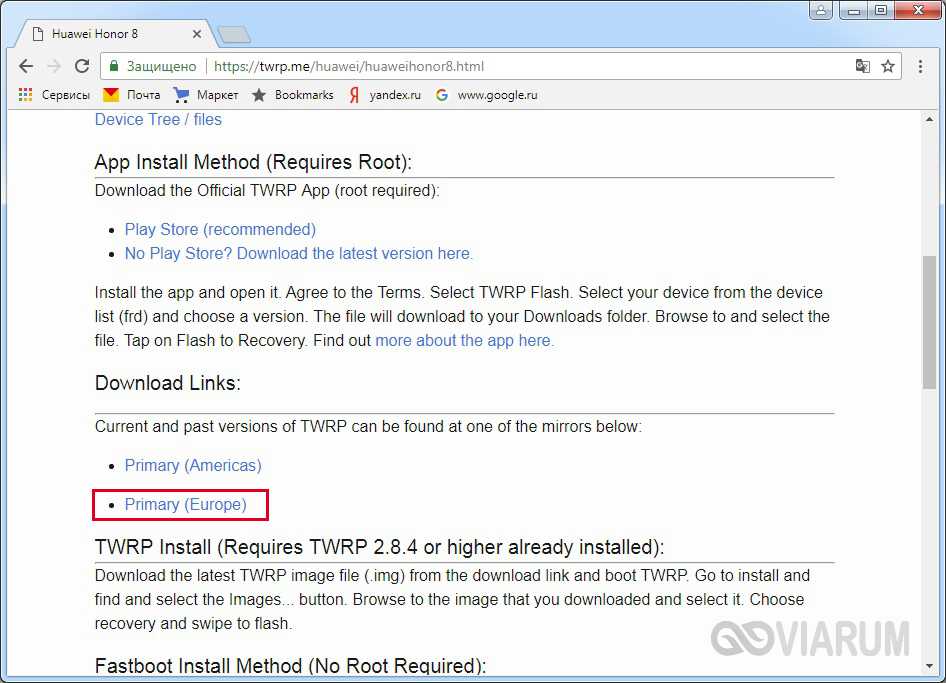The width and height of the screenshot is (946, 683).
Task: Click the translate page icon
Action: pyautogui.click(x=862, y=67)
